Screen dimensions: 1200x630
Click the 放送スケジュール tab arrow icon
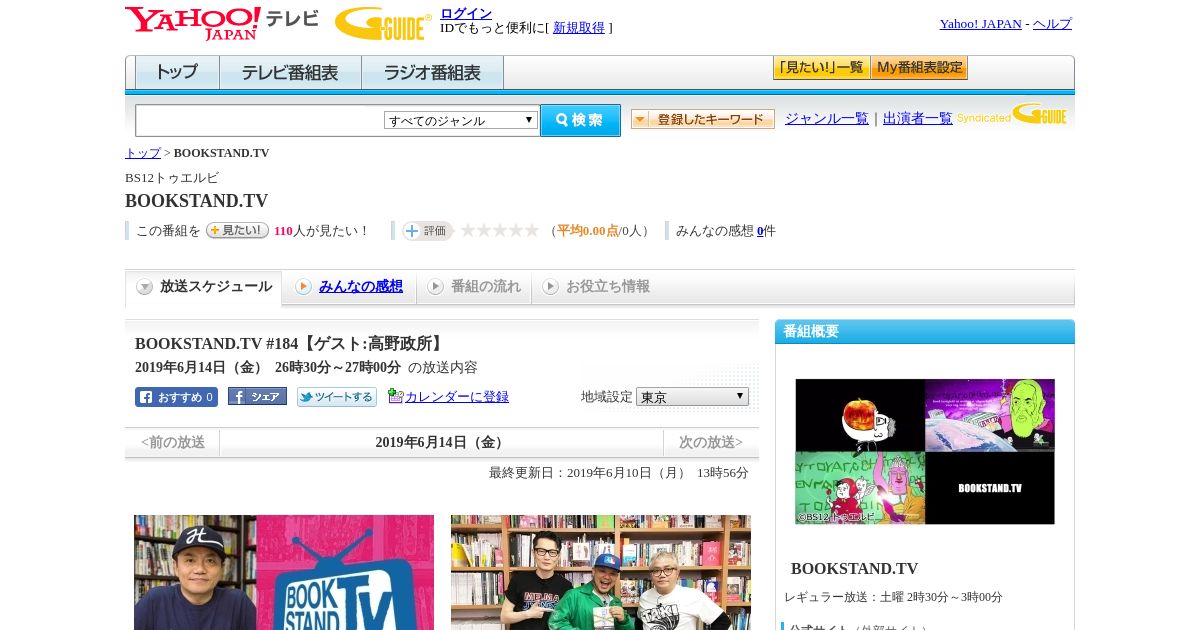click(x=145, y=287)
